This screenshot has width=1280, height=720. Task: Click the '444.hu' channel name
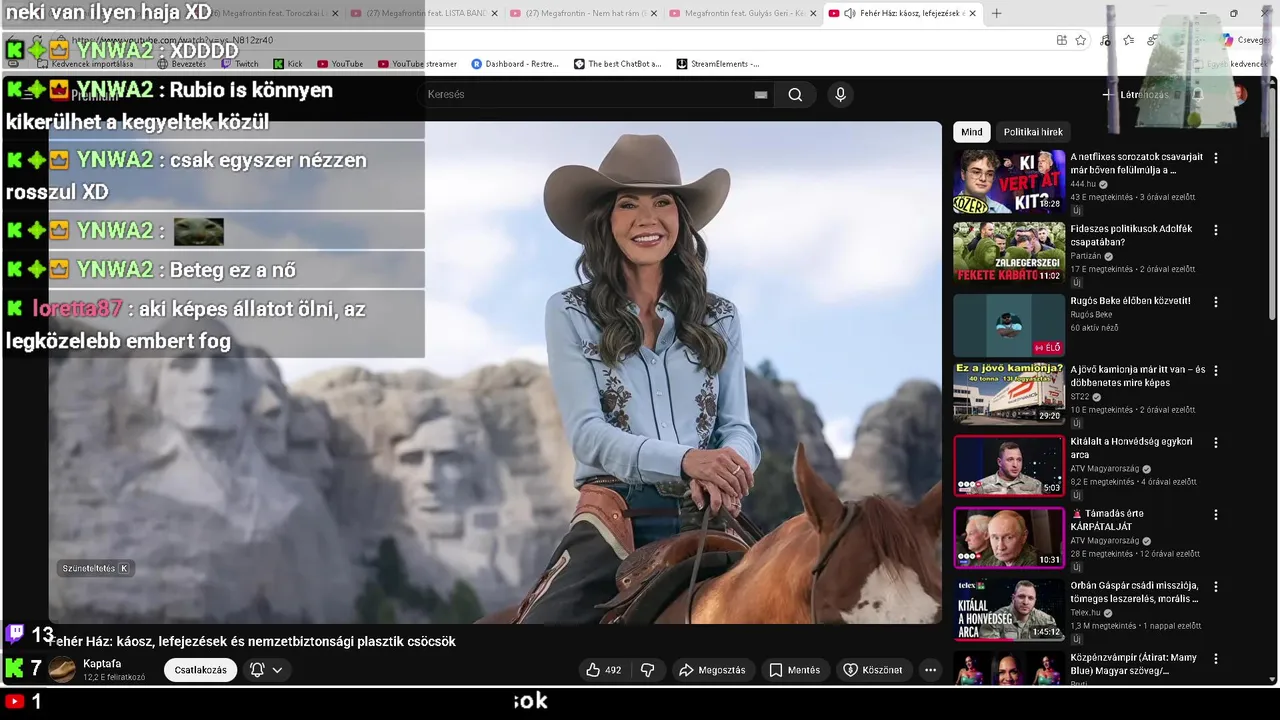coord(1083,184)
